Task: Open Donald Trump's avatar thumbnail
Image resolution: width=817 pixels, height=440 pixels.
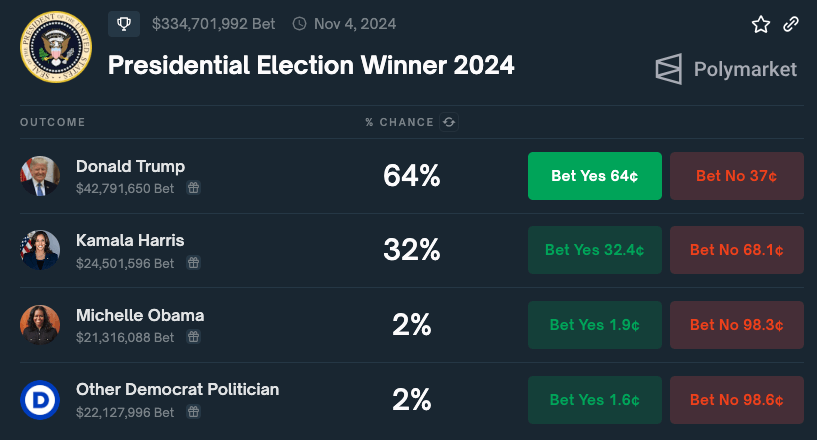Action: (x=40, y=176)
